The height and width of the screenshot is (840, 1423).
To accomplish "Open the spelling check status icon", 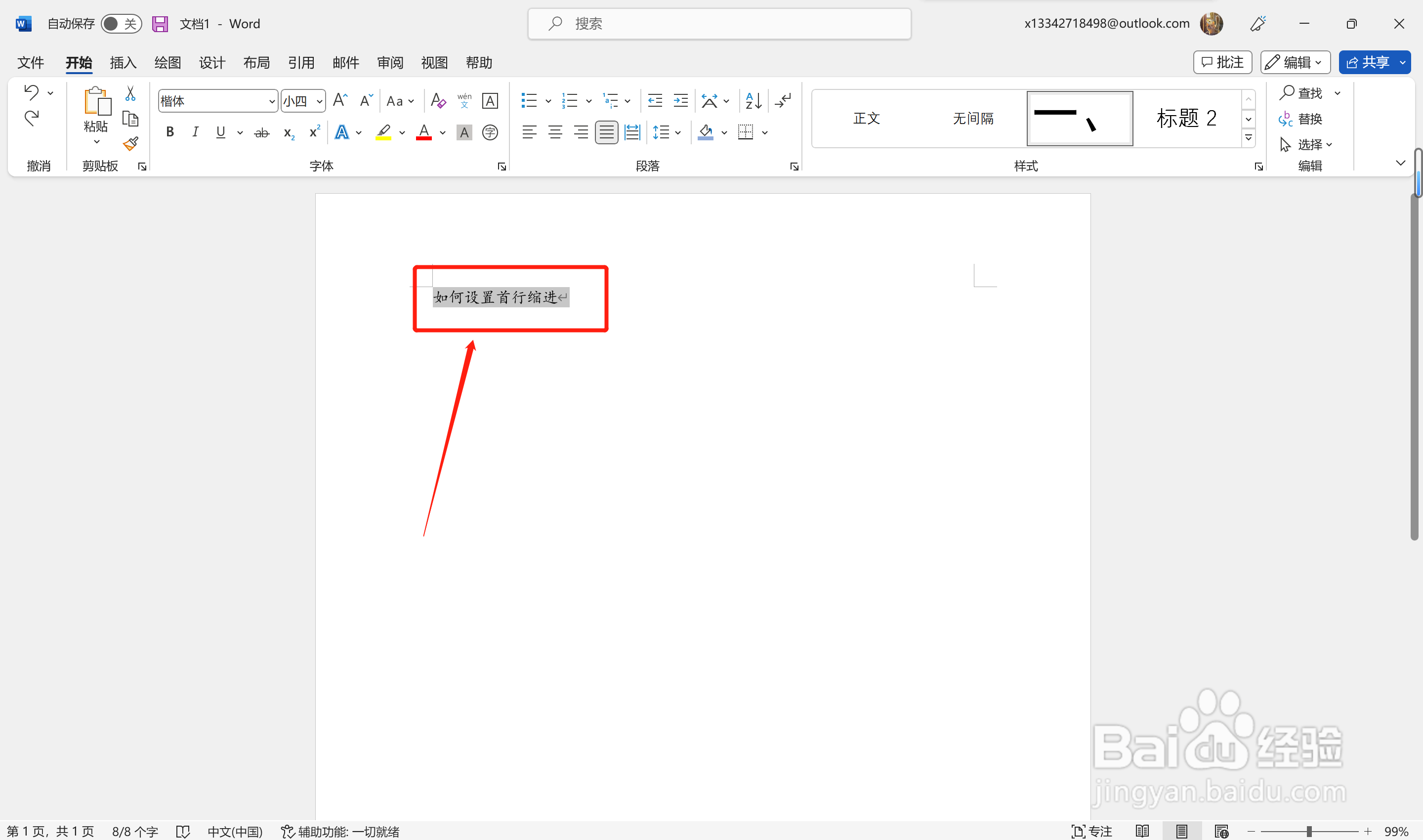I will coord(183,831).
